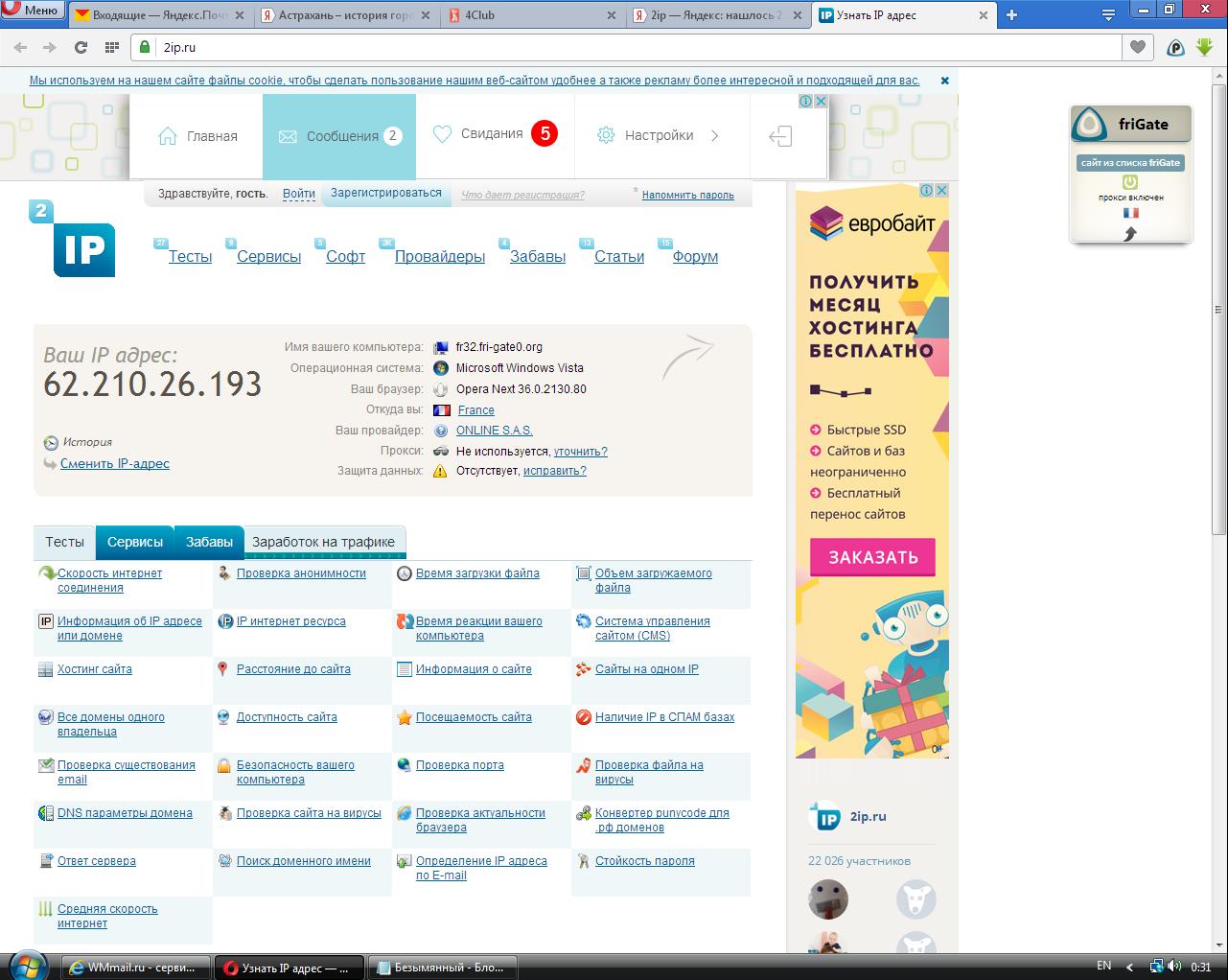This screenshot has height=980, width=1228.
Task: Click Напомнить пароль link
Action: pos(688,195)
